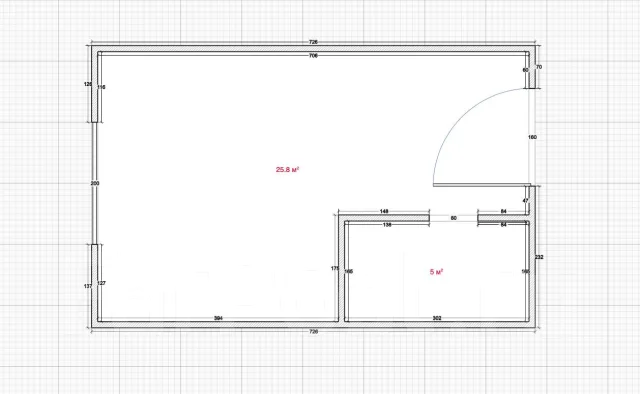This screenshot has height=394, width=640.
Task: Click the 175 partition height dimension
Action: (335, 268)
